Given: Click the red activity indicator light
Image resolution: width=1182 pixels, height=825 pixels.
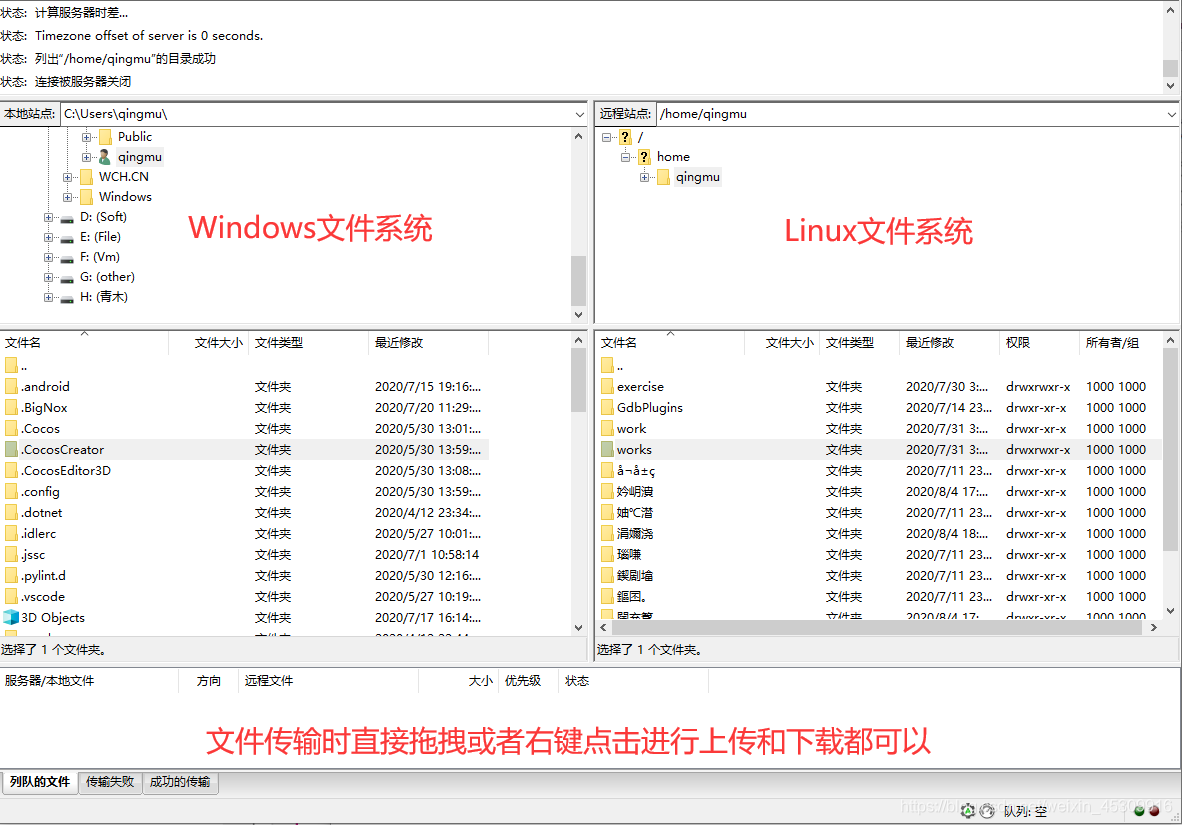Looking at the screenshot, I should (x=1154, y=811).
